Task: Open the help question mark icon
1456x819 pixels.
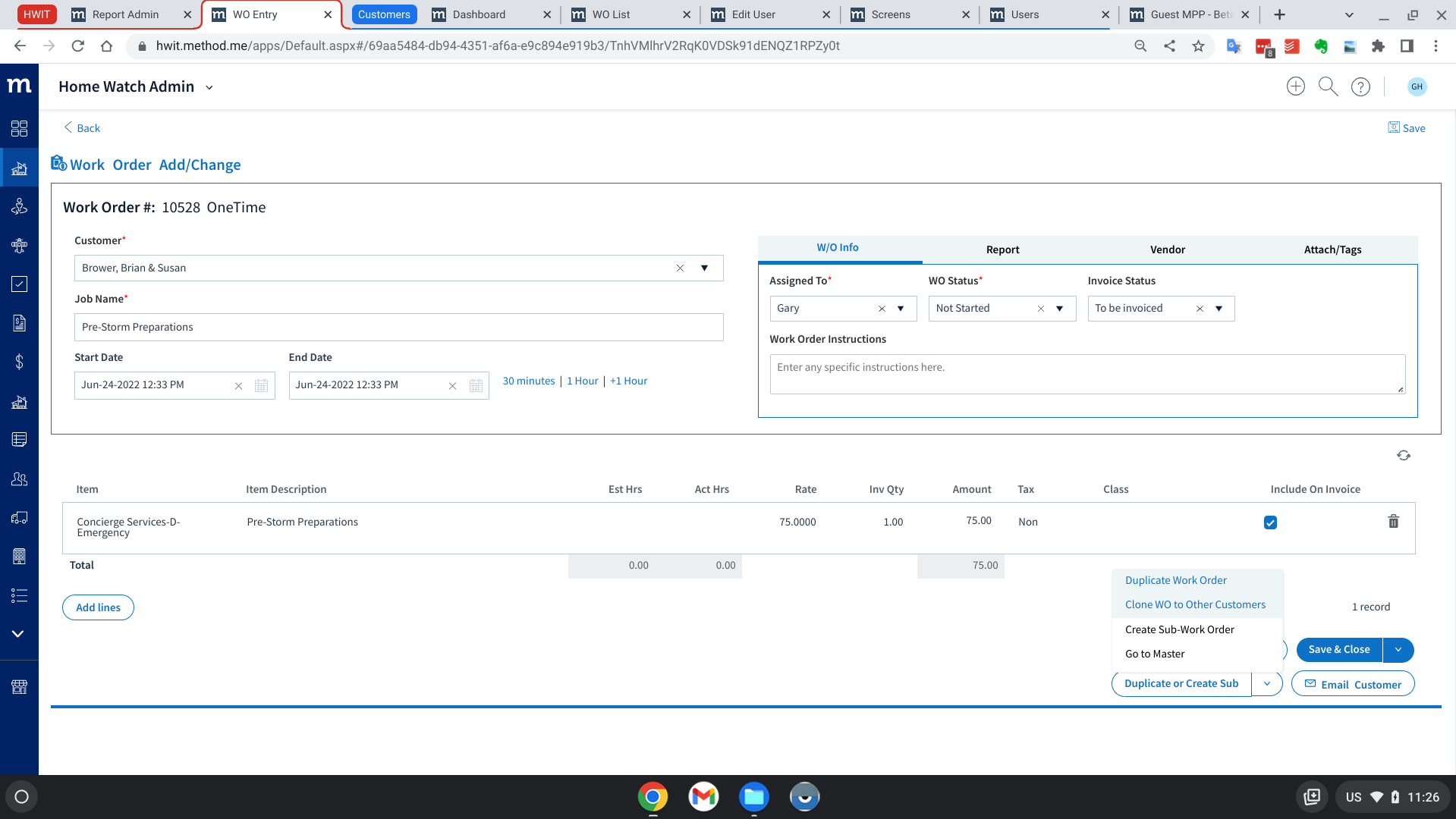Action: click(1360, 86)
